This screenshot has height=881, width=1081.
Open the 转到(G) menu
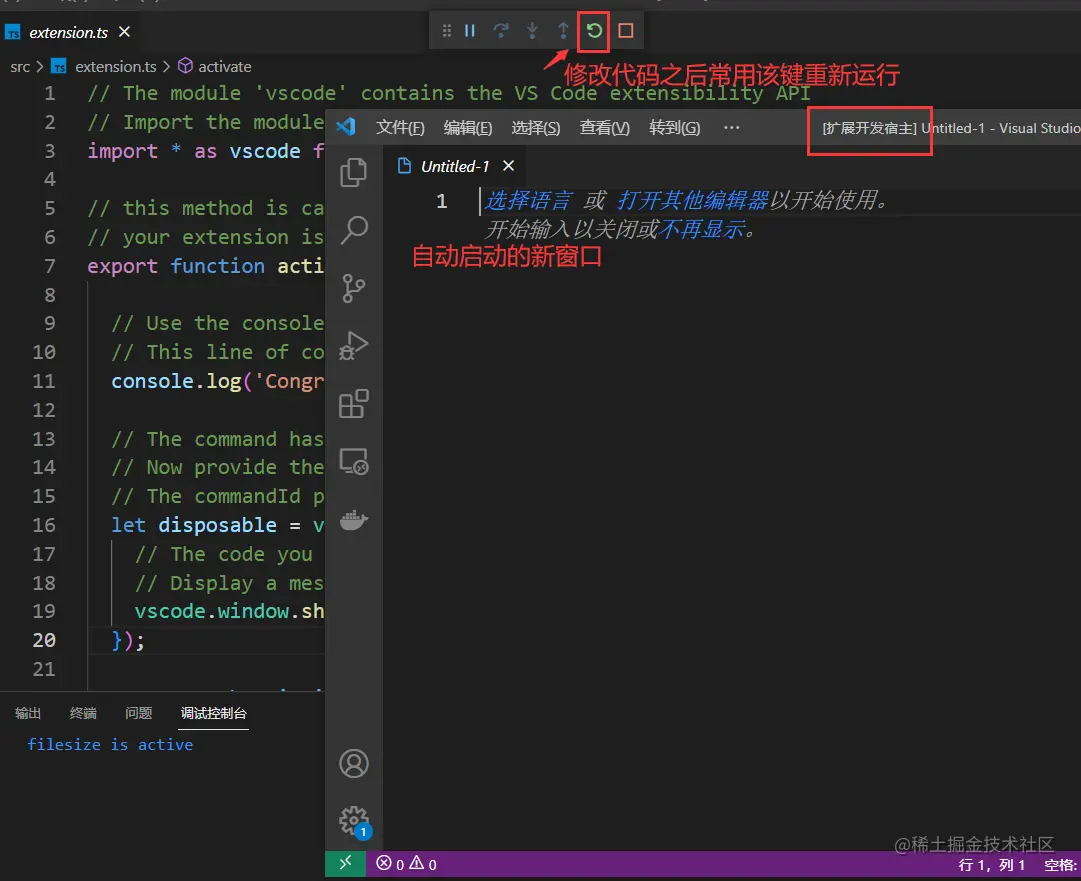pos(674,128)
